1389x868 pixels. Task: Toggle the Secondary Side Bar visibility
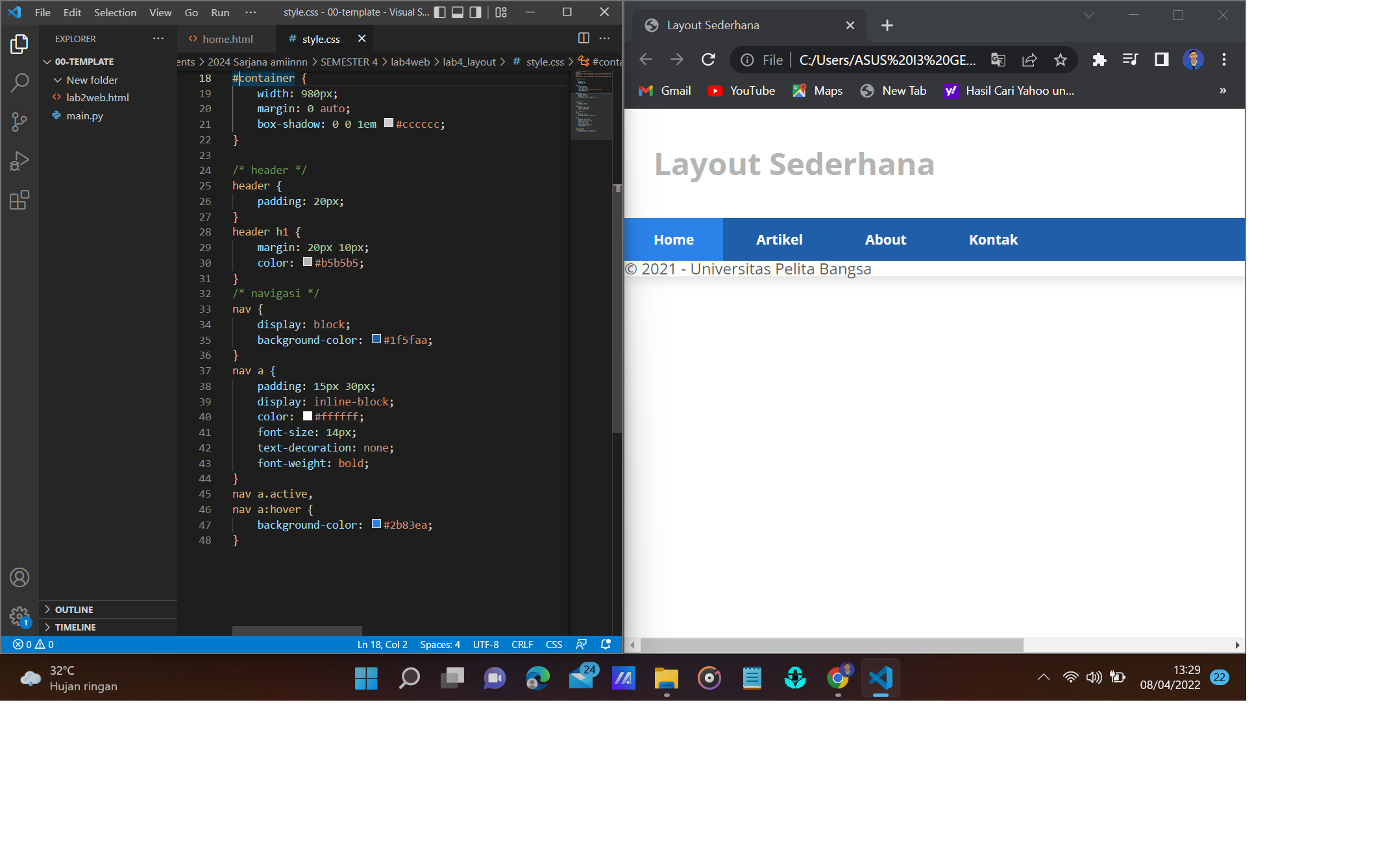coord(476,12)
